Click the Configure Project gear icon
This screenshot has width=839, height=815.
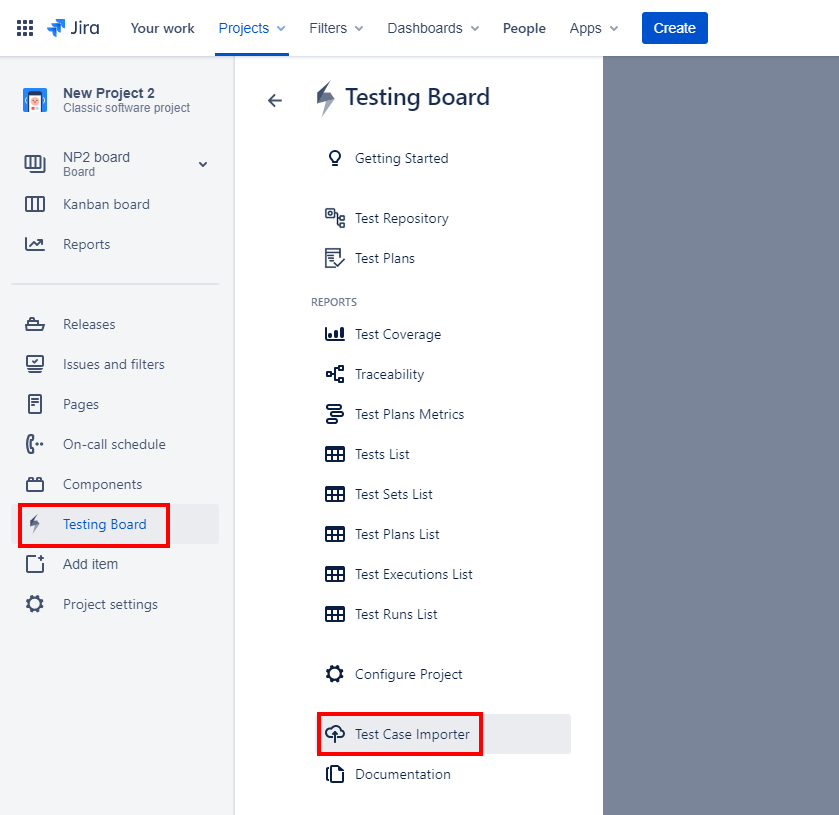[x=335, y=674]
